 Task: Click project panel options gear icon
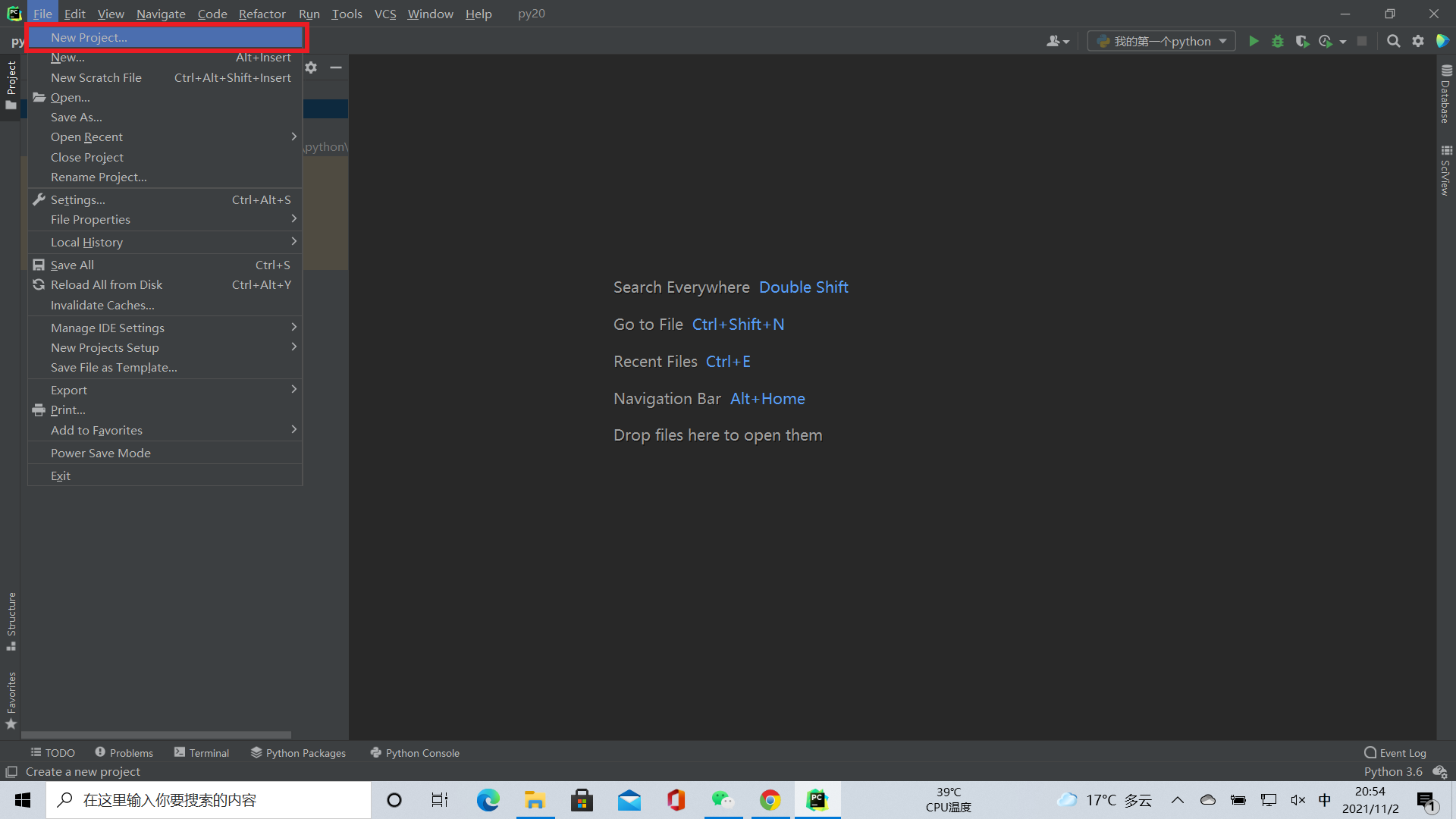point(311,67)
